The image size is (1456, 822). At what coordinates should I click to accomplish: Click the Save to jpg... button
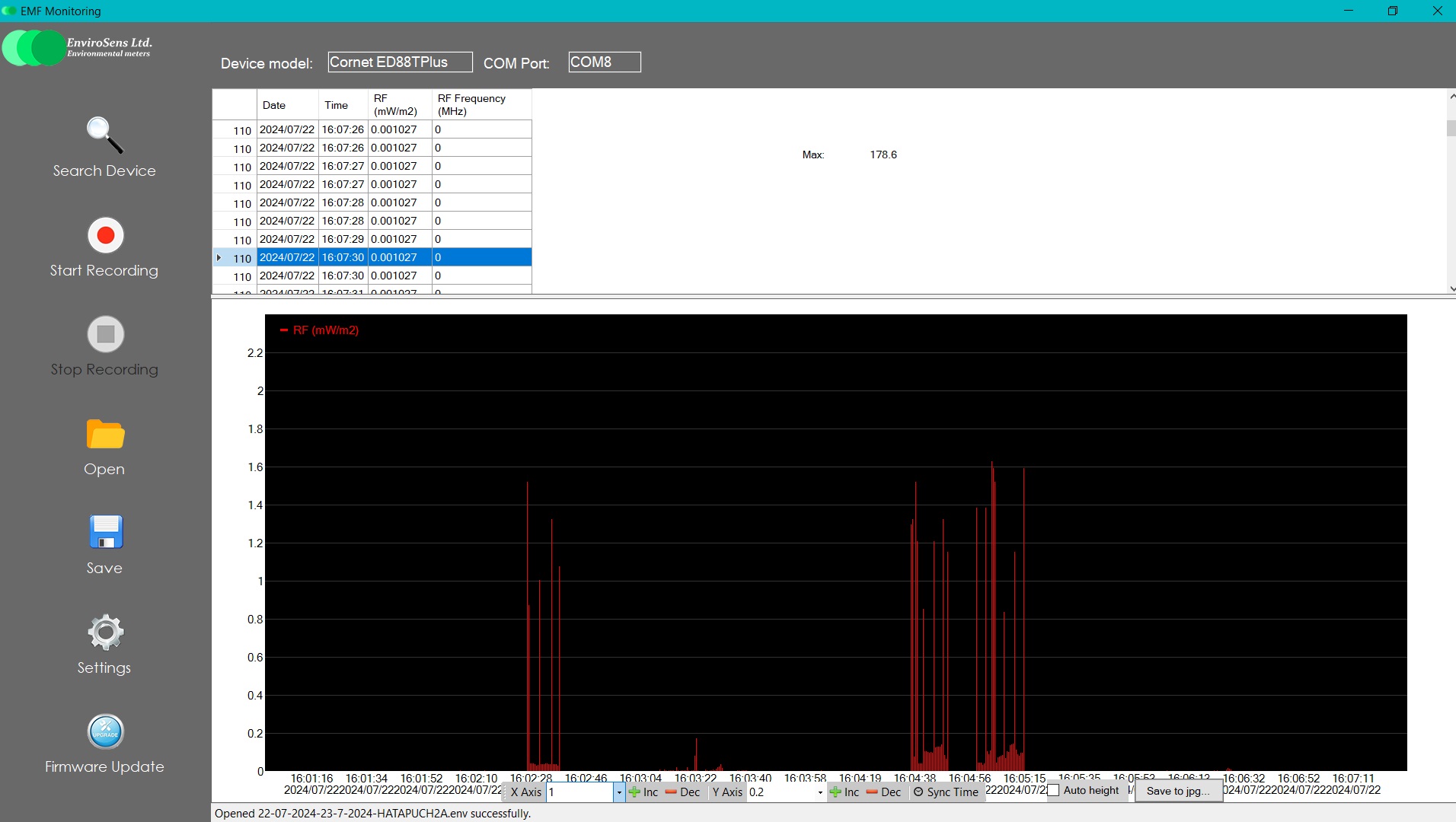pos(1178,791)
